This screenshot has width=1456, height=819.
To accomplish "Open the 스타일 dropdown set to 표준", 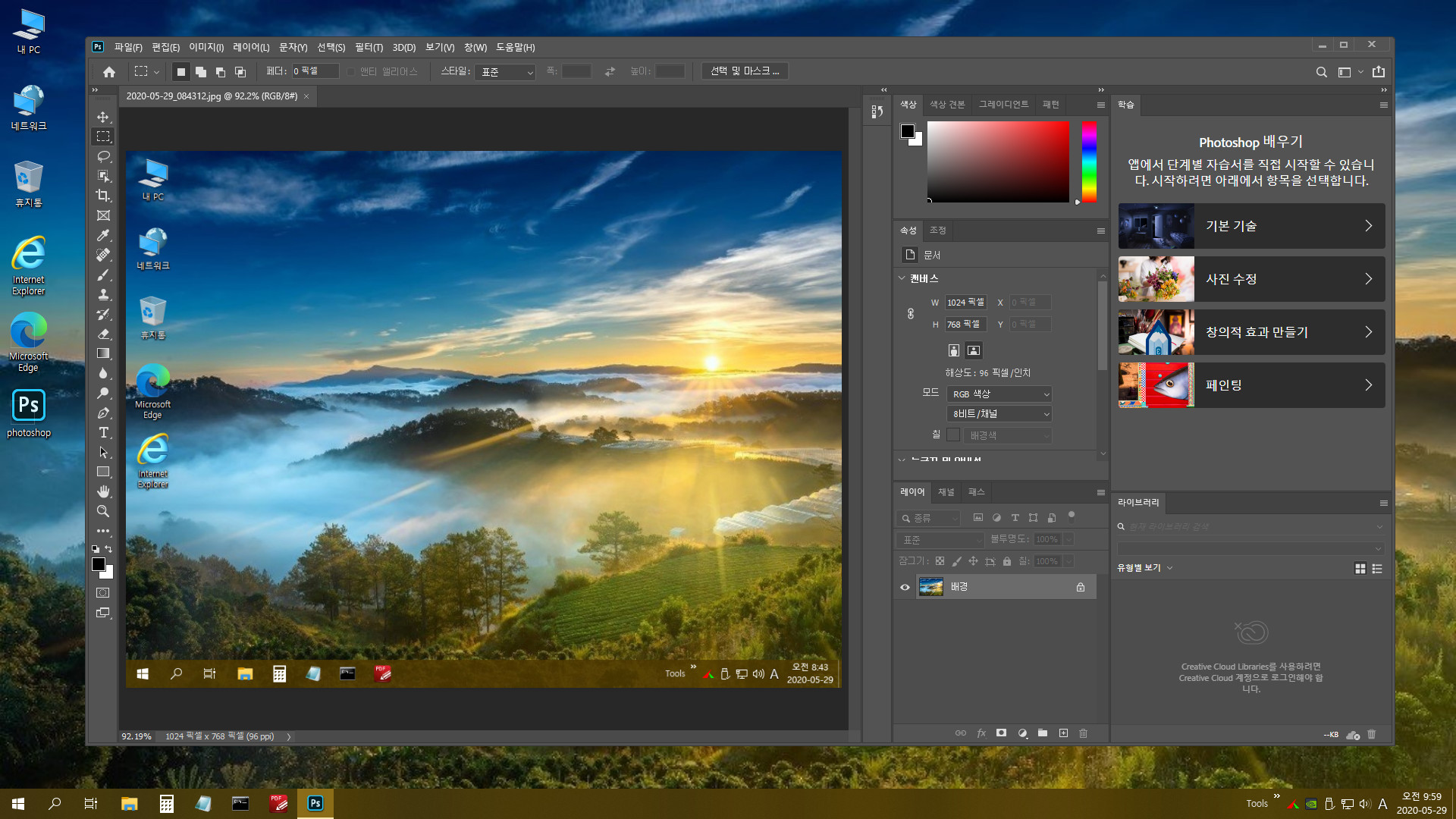I will point(507,72).
